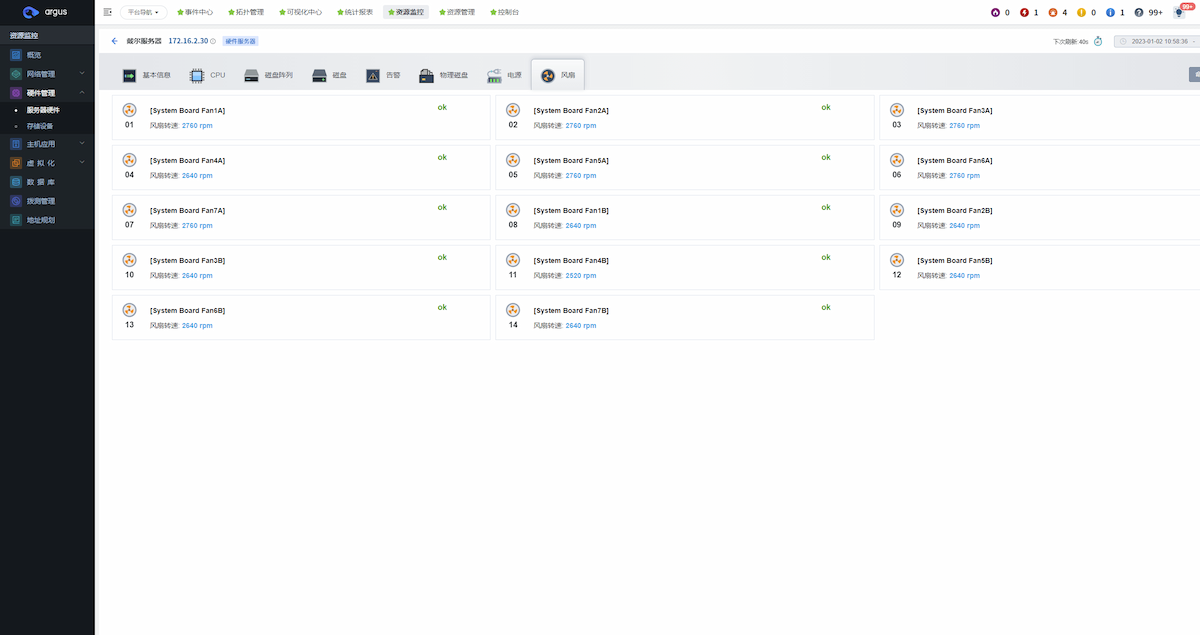Screen dimensions: 1200x635
Task: Click the purple critical alarm counter icon
Action: pos(995,12)
